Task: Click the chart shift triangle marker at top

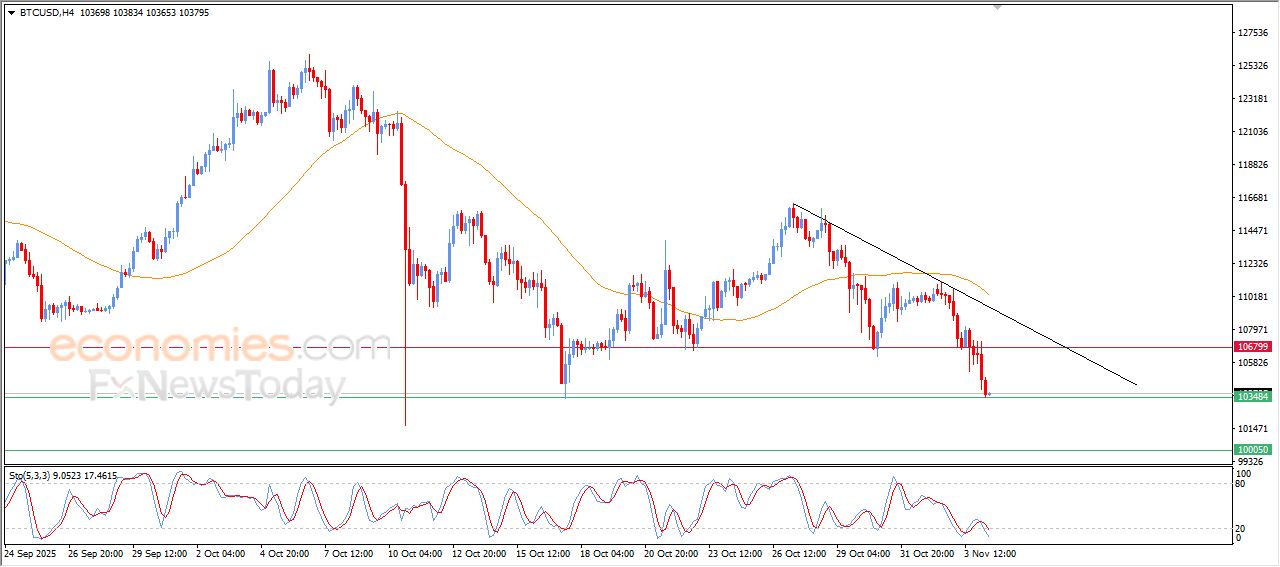Action: click(996, 7)
